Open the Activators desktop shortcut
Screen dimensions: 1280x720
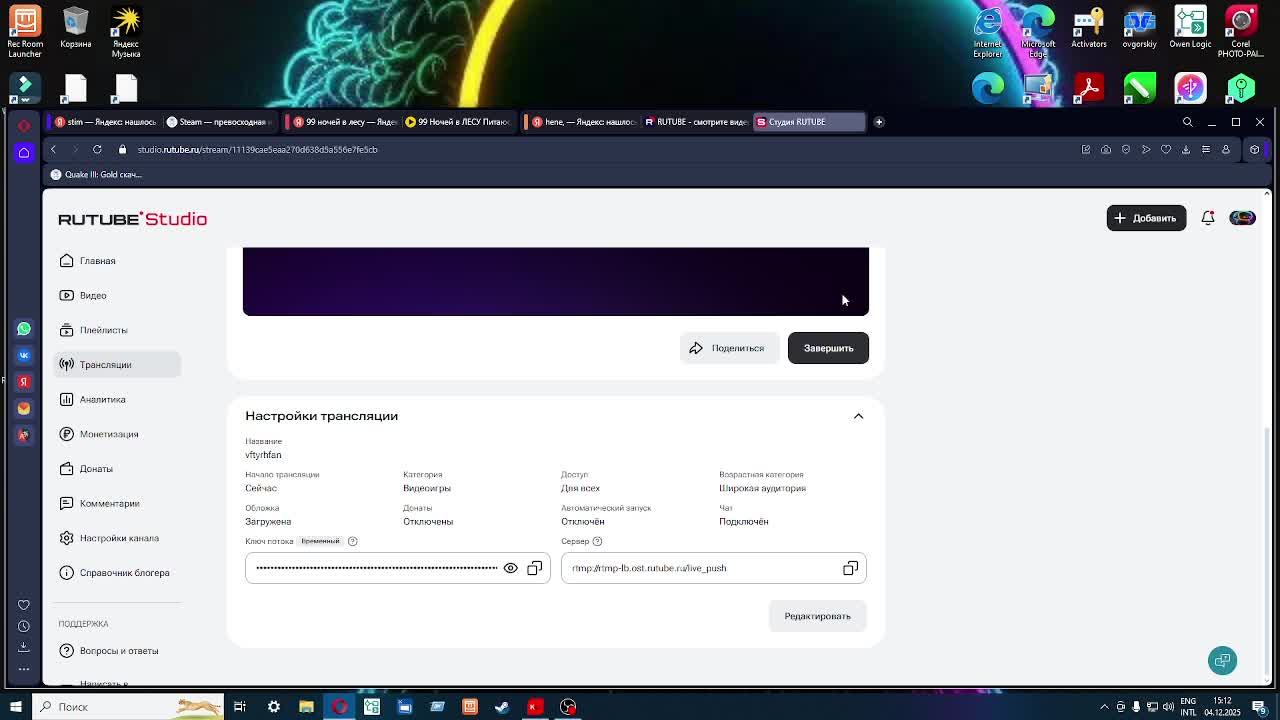(x=1089, y=28)
